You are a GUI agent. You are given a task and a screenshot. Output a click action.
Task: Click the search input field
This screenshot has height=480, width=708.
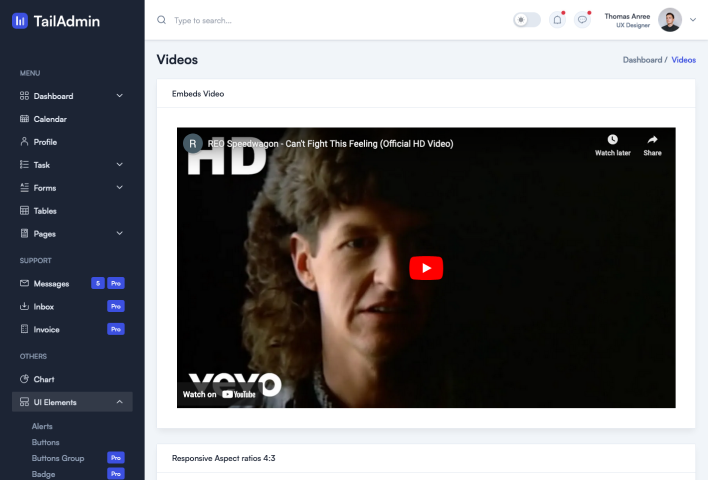tap(300, 20)
